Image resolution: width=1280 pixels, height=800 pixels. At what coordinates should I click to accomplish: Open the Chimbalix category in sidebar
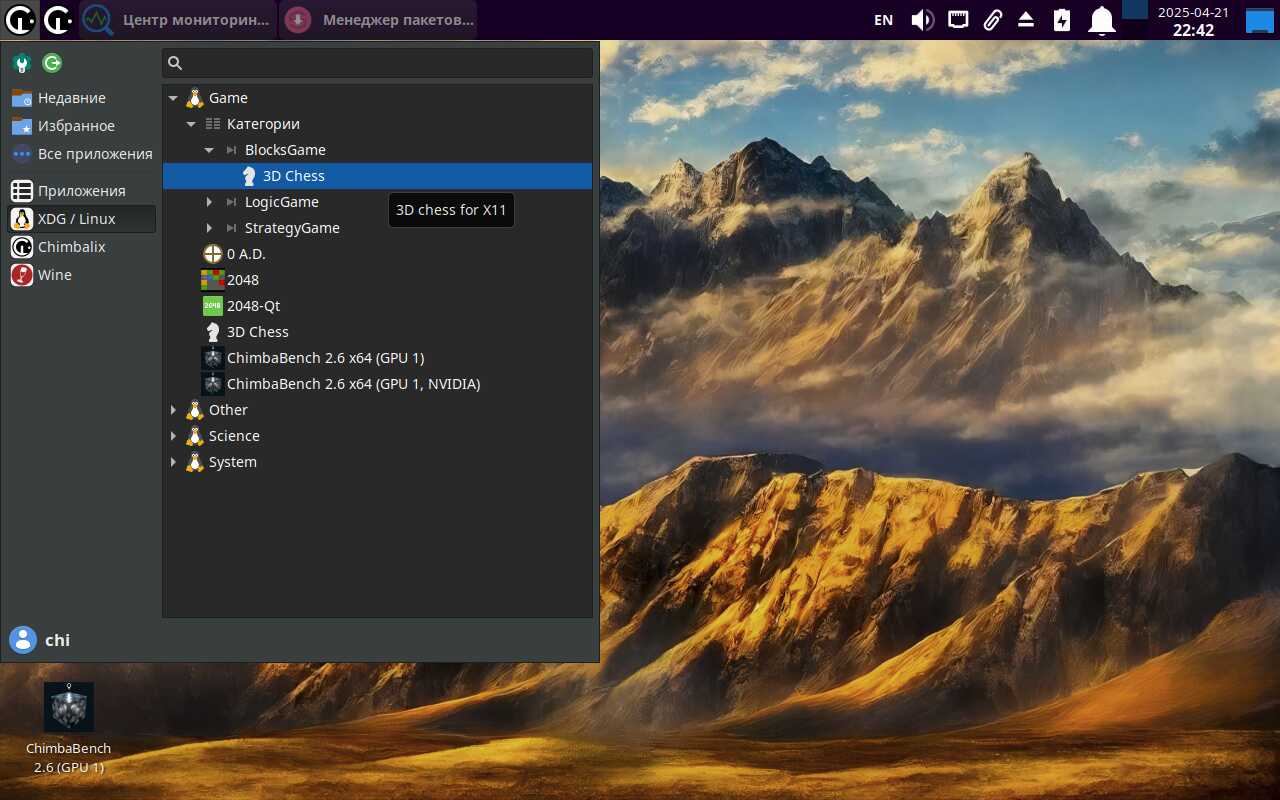point(82,247)
